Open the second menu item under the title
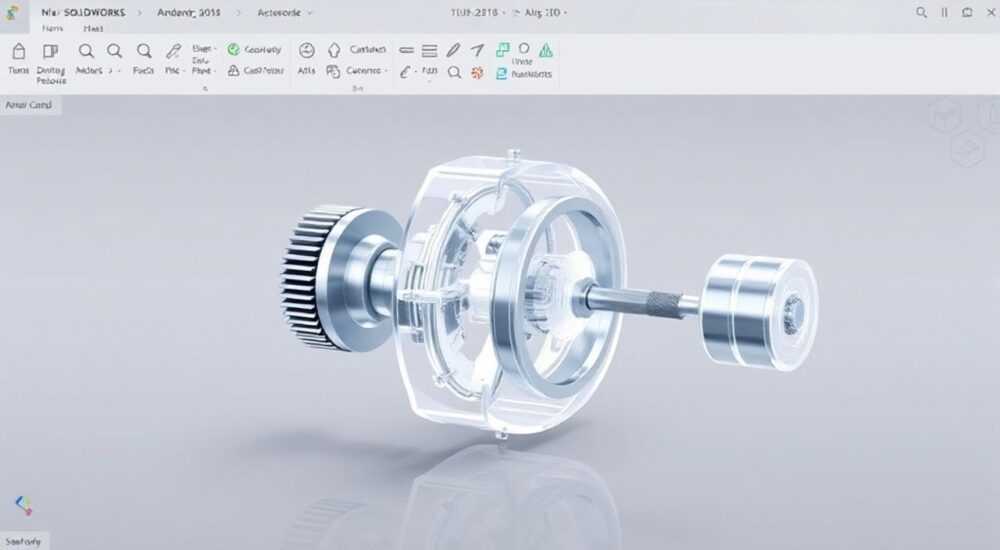The width and height of the screenshot is (1000, 550). 93,29
